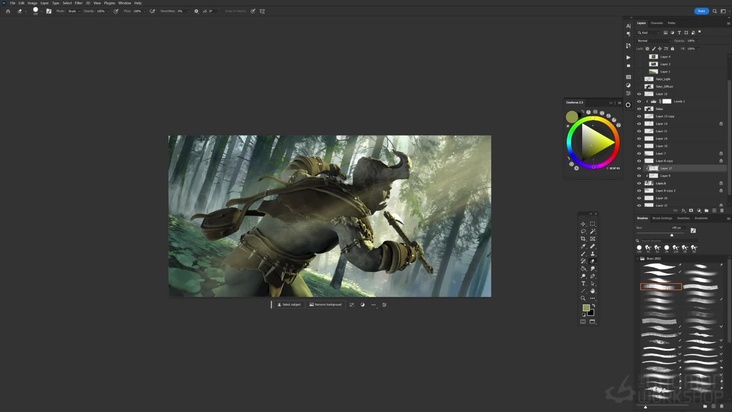732x412 pixels.
Task: Click the Remove background button
Action: 325,305
